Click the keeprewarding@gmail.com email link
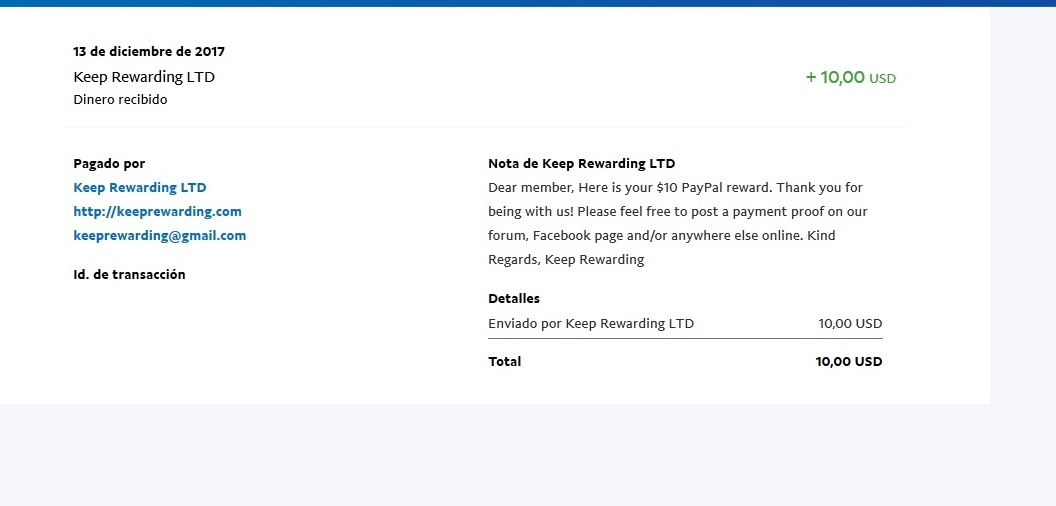1056x506 pixels. (x=159, y=236)
